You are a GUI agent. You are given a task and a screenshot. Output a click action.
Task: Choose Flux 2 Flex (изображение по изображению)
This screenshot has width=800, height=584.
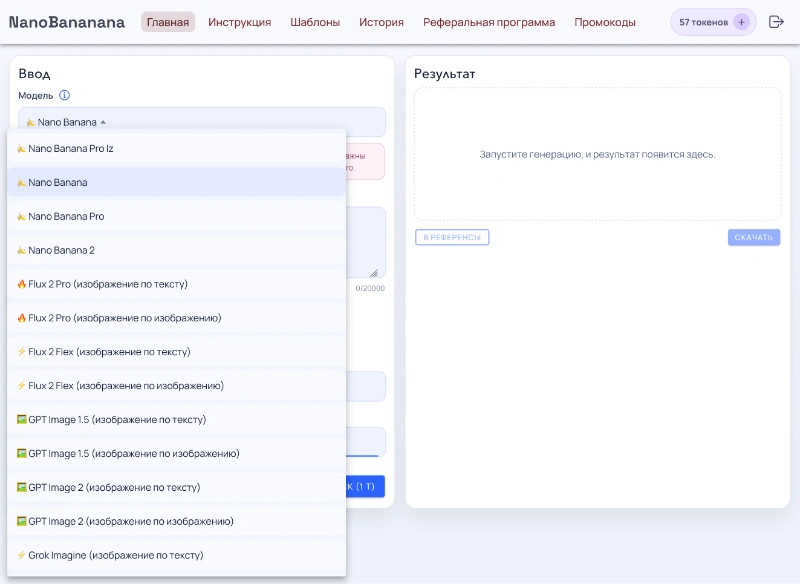(177, 386)
